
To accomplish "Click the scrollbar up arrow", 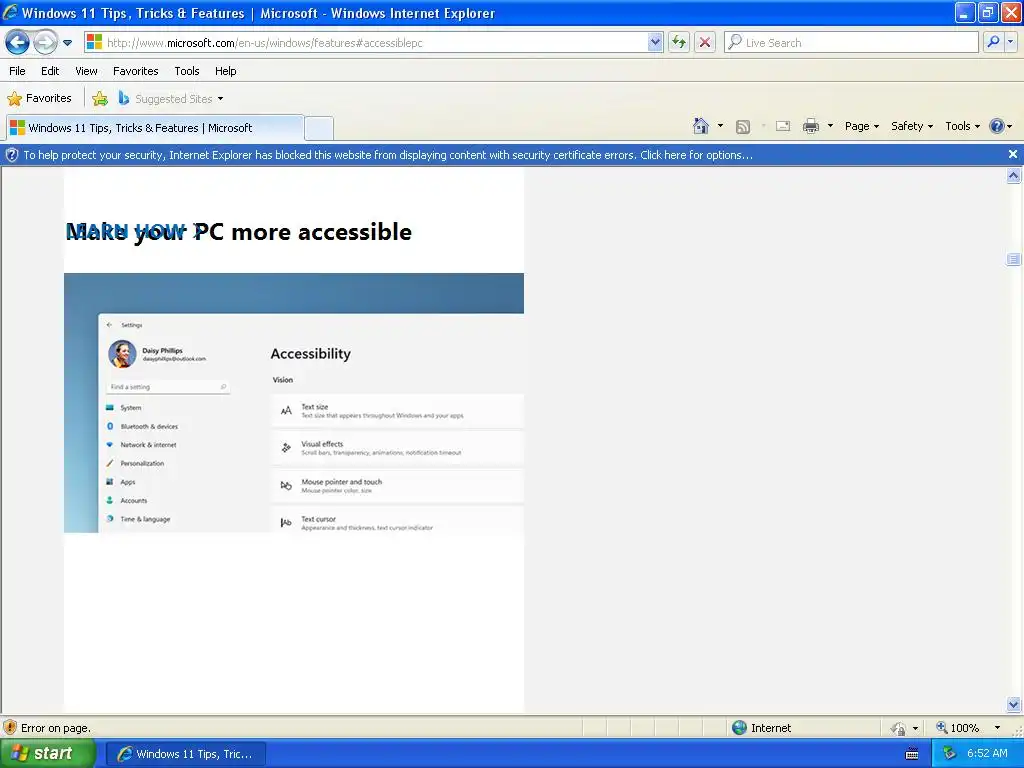I will click(x=1014, y=175).
